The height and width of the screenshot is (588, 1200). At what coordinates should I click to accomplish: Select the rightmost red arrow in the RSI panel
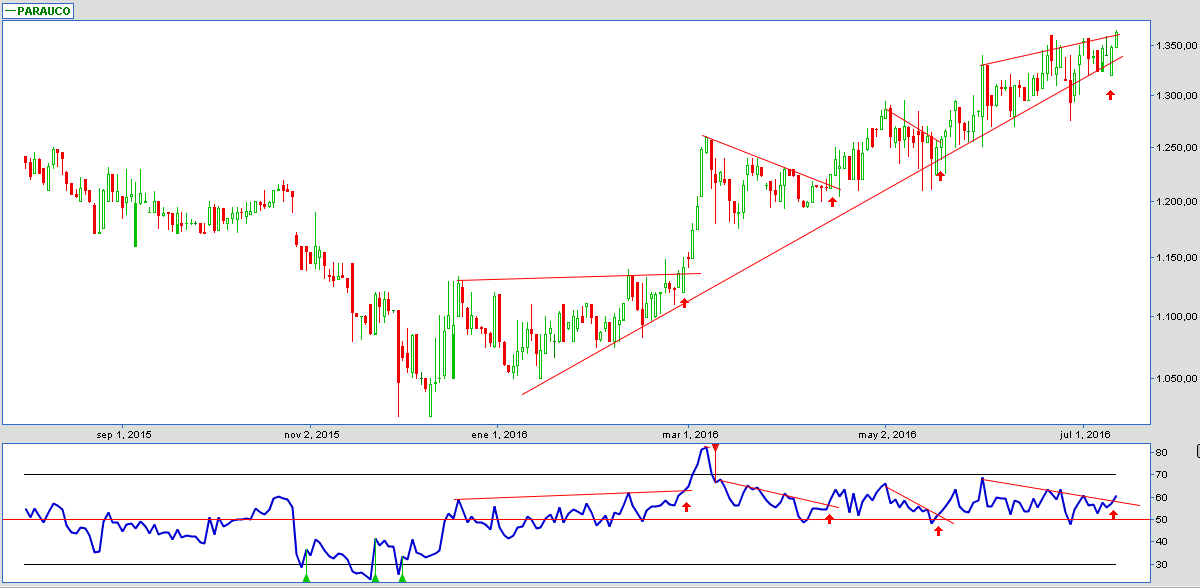pos(1113,514)
